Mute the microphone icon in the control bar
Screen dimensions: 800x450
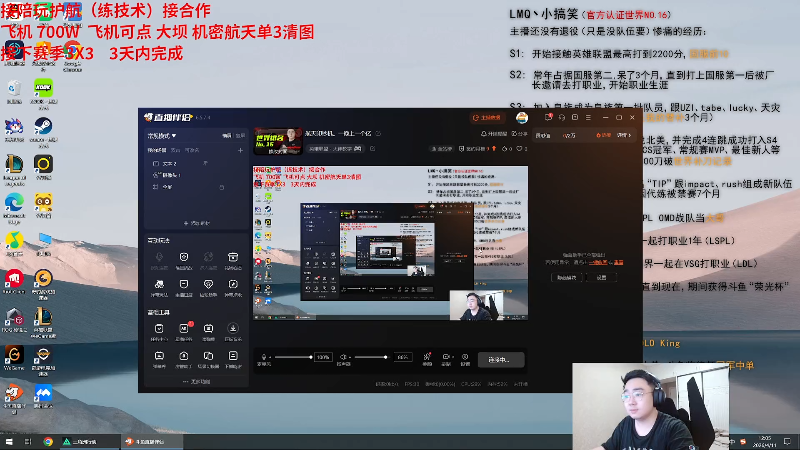click(x=263, y=357)
